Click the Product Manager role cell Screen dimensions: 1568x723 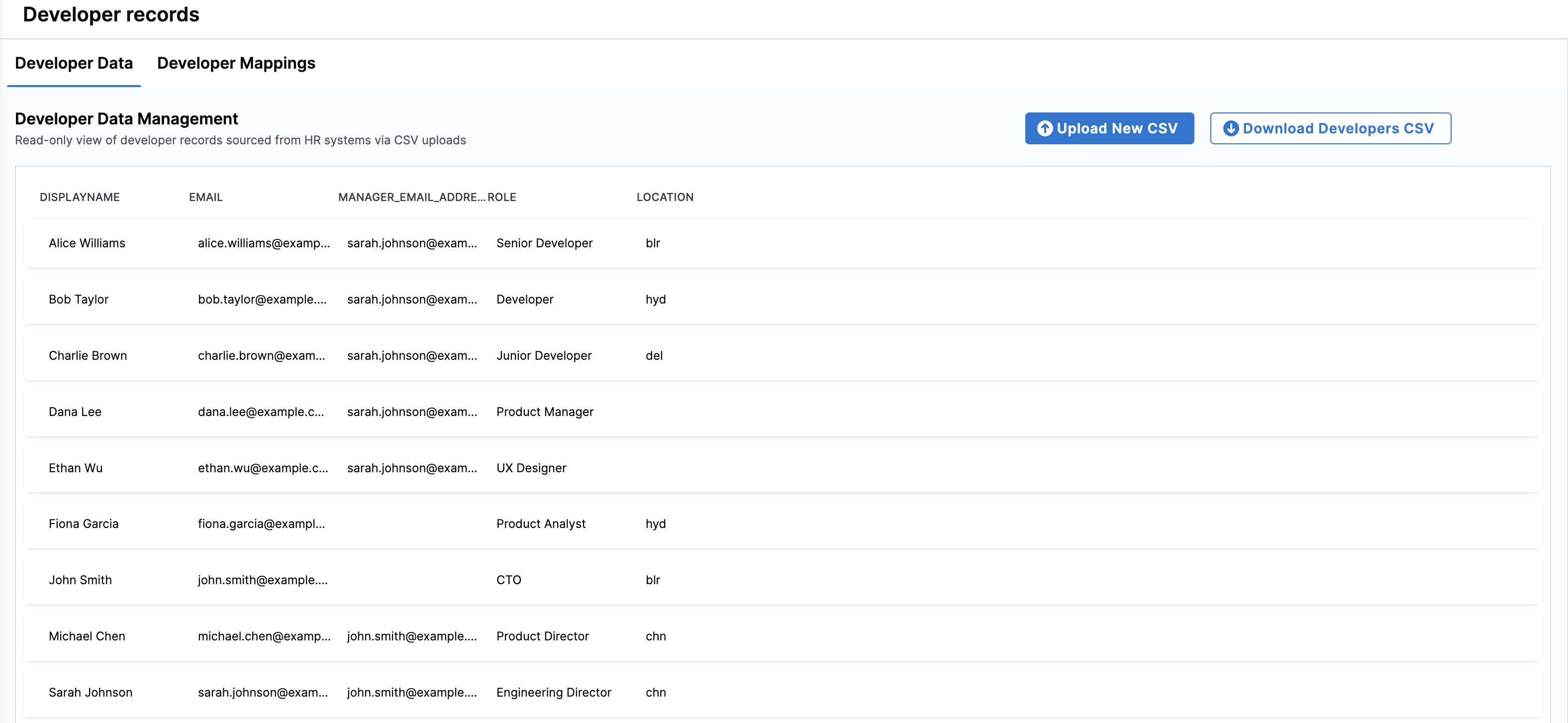click(545, 413)
